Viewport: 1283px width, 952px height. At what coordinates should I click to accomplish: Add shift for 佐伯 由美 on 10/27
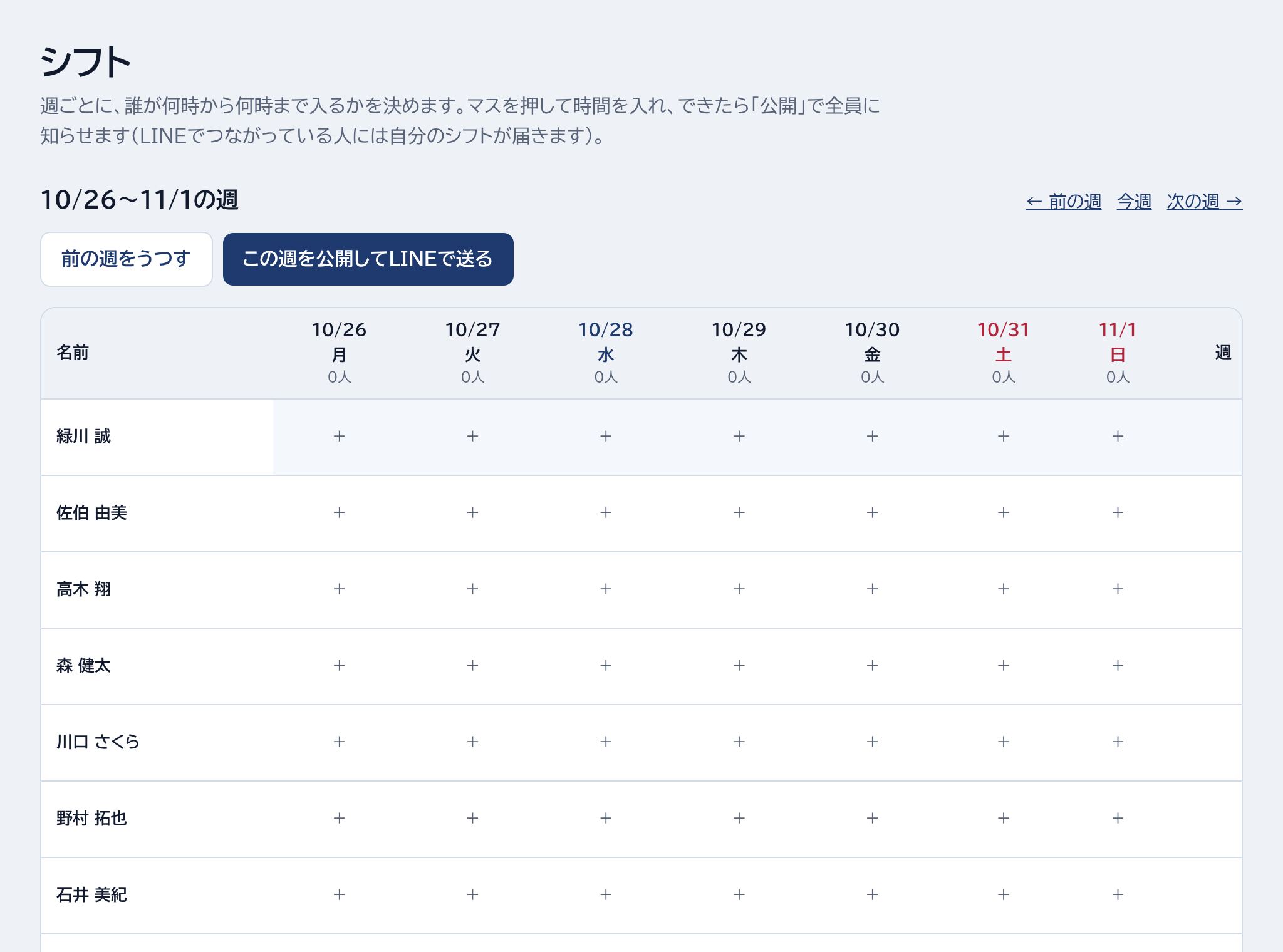tap(472, 513)
